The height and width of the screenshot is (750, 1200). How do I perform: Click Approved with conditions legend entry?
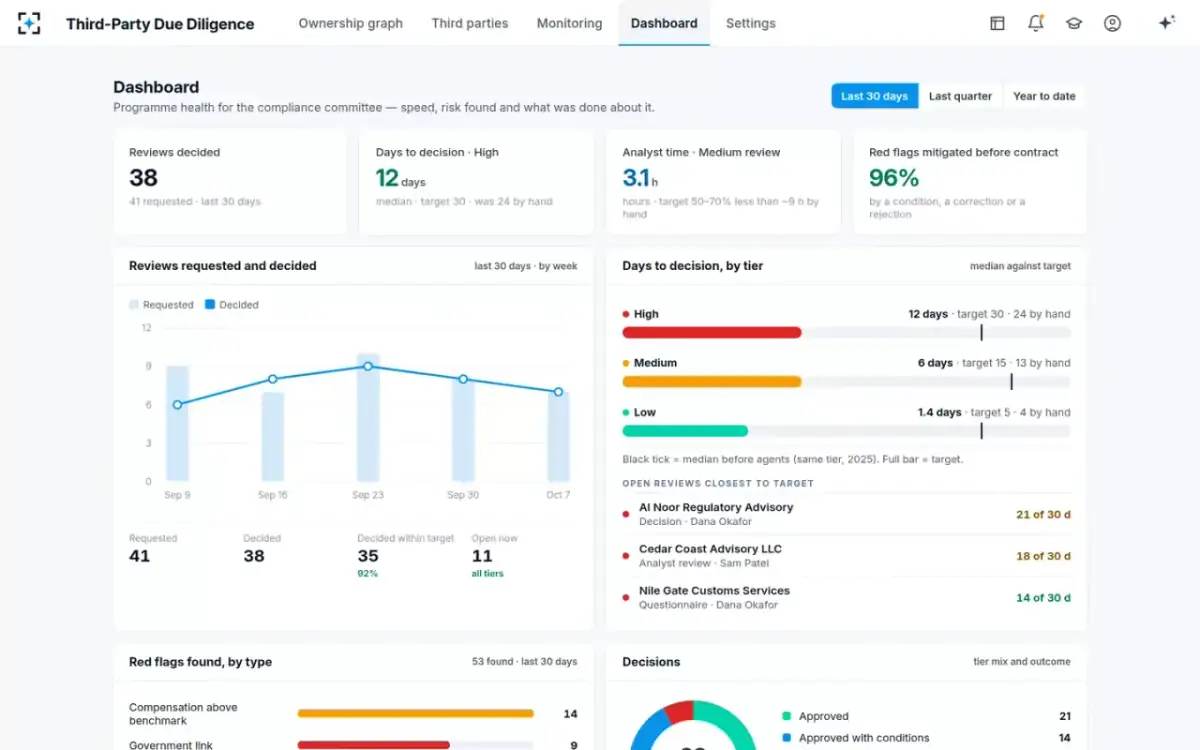click(926, 738)
